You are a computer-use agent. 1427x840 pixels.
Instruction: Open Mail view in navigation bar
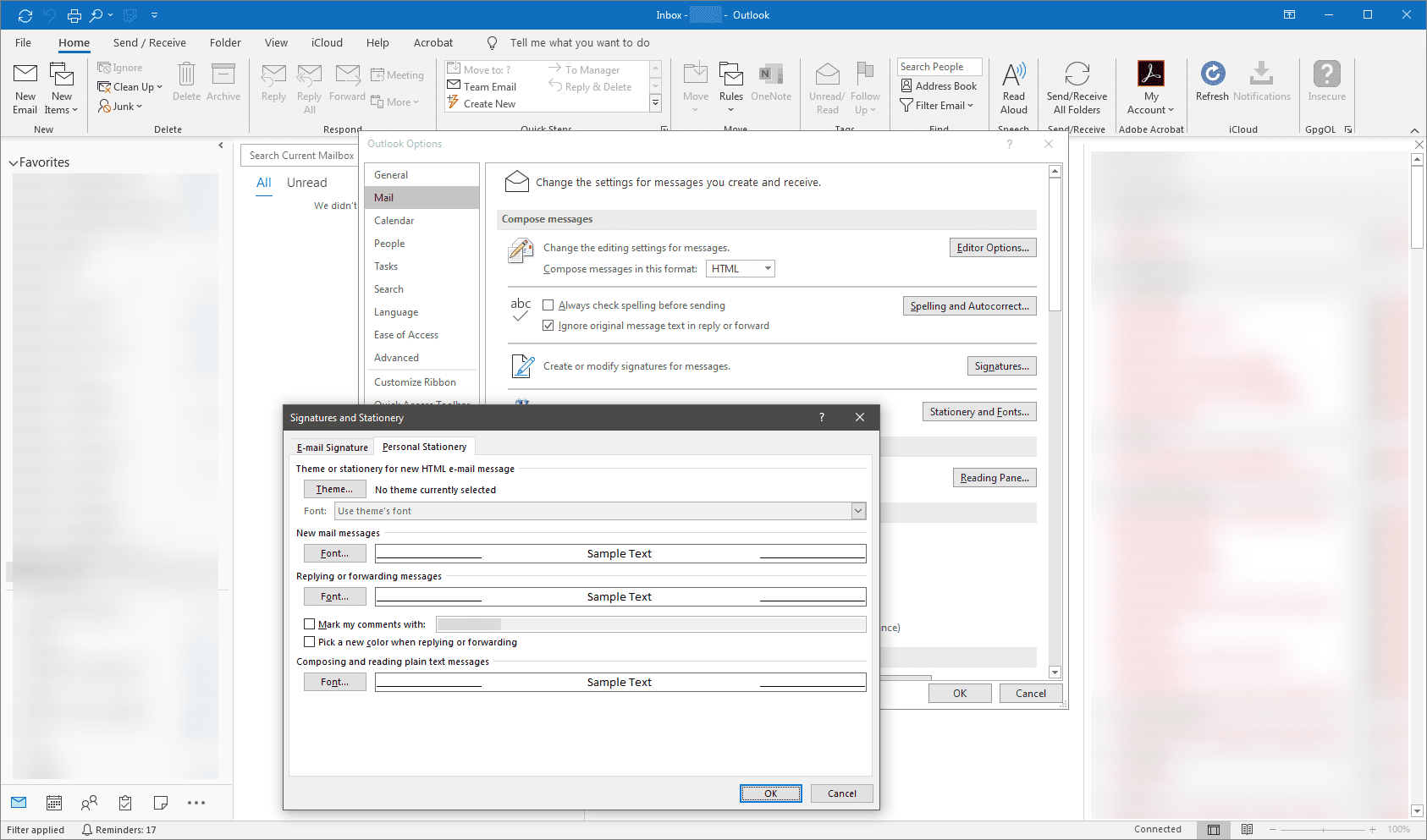pos(19,803)
